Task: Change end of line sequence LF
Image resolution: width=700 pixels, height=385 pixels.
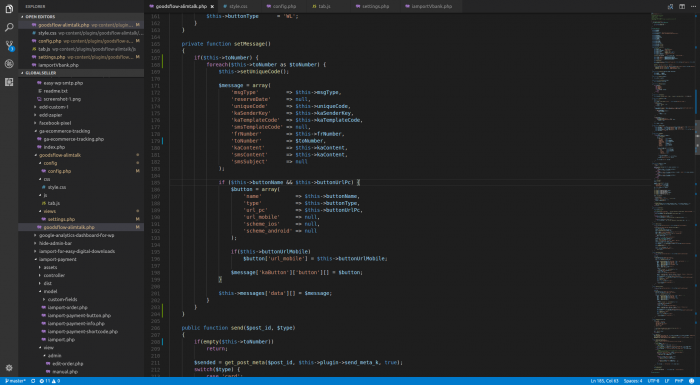Action: point(667,381)
